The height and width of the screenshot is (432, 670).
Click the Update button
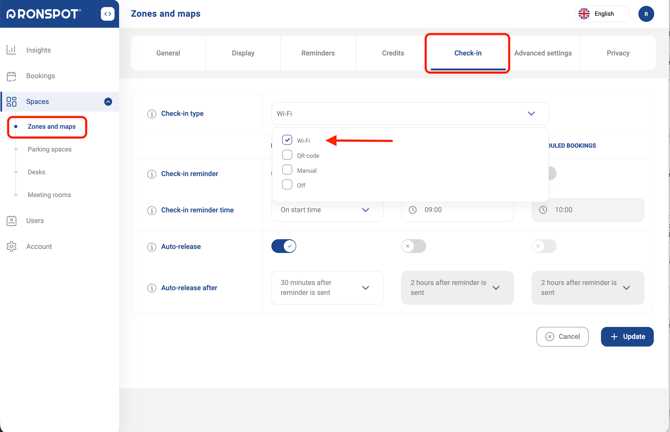627,337
